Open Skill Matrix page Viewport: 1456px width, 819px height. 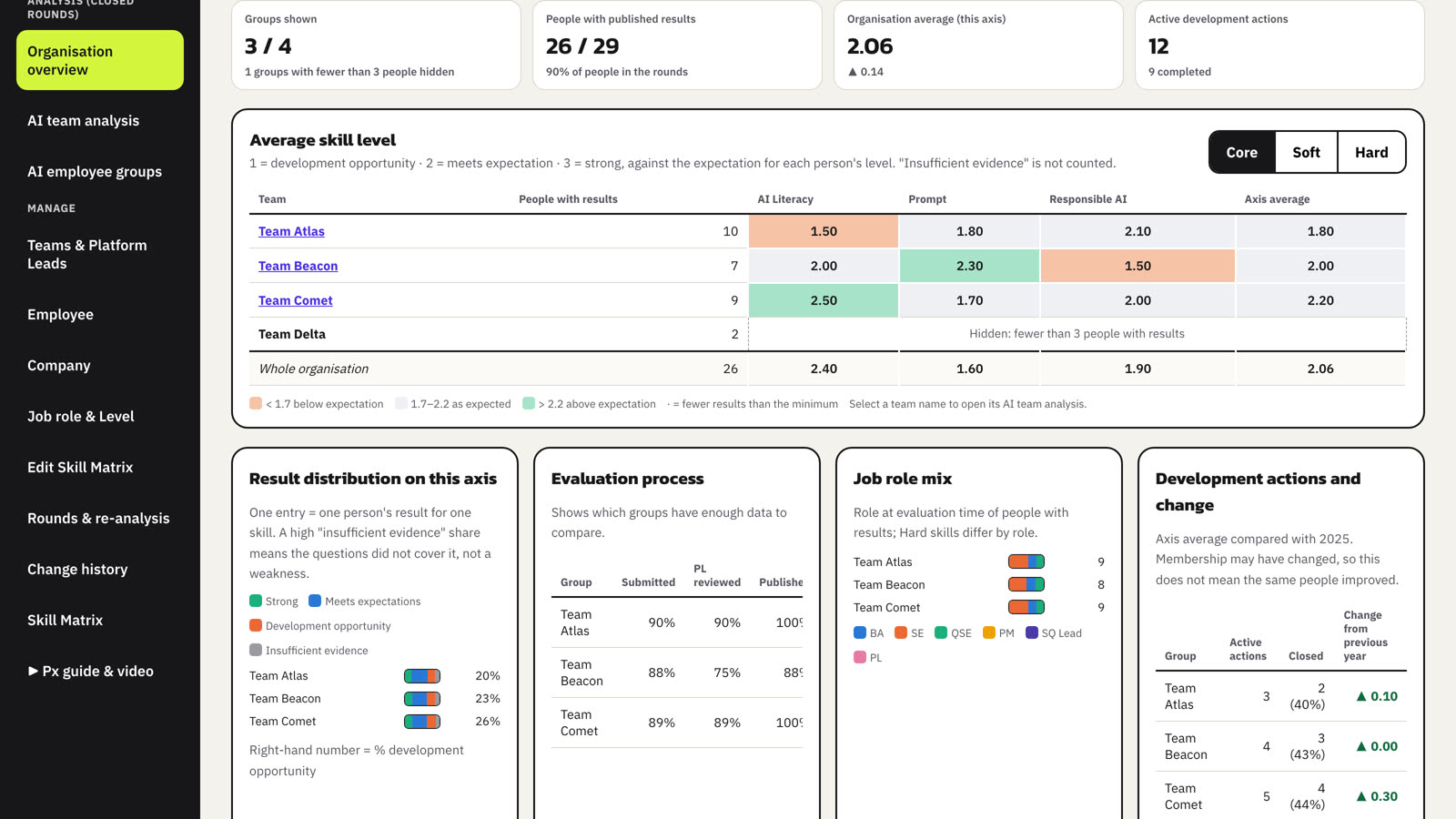point(100,620)
